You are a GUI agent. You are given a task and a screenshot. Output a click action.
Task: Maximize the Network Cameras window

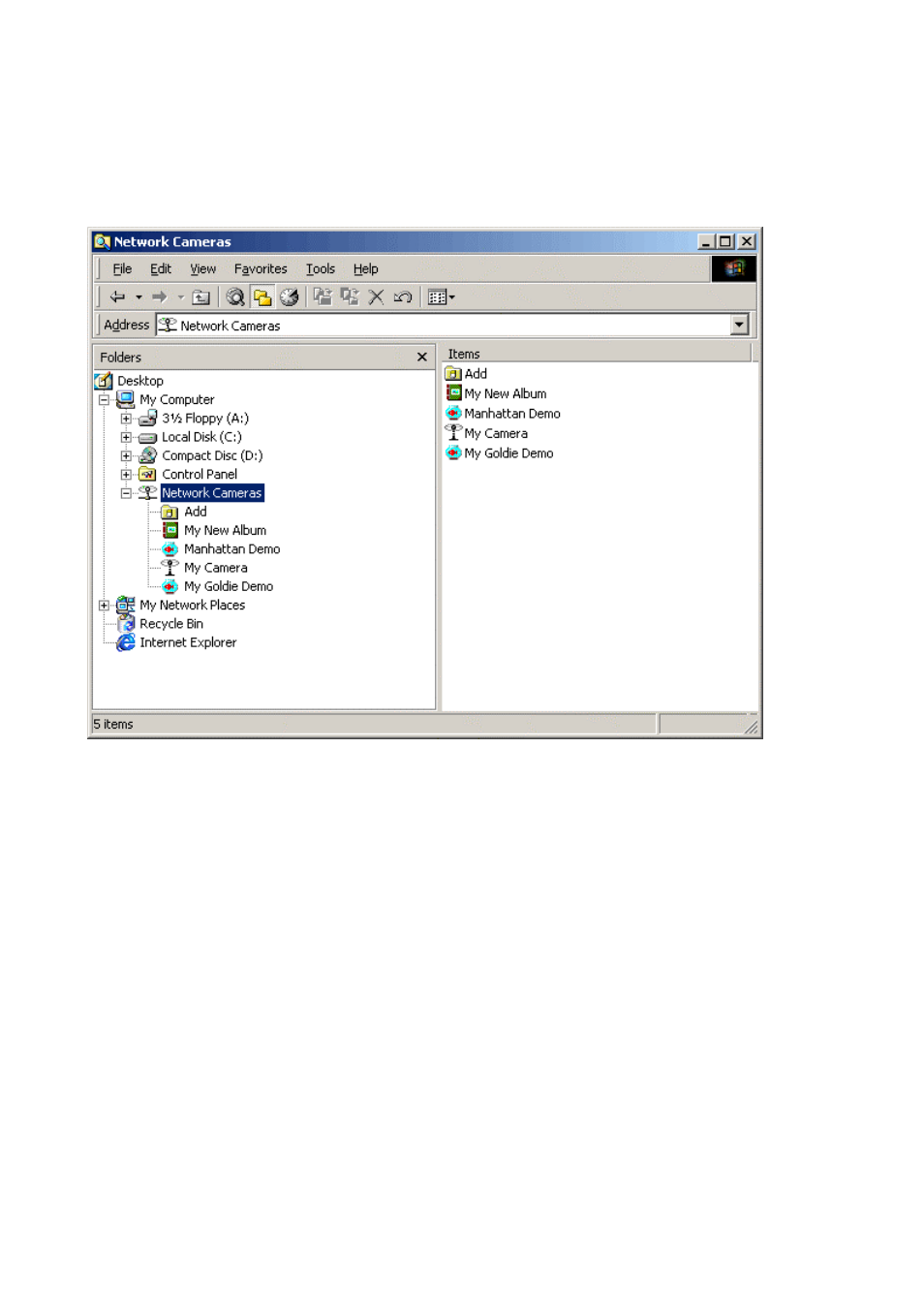(x=724, y=242)
